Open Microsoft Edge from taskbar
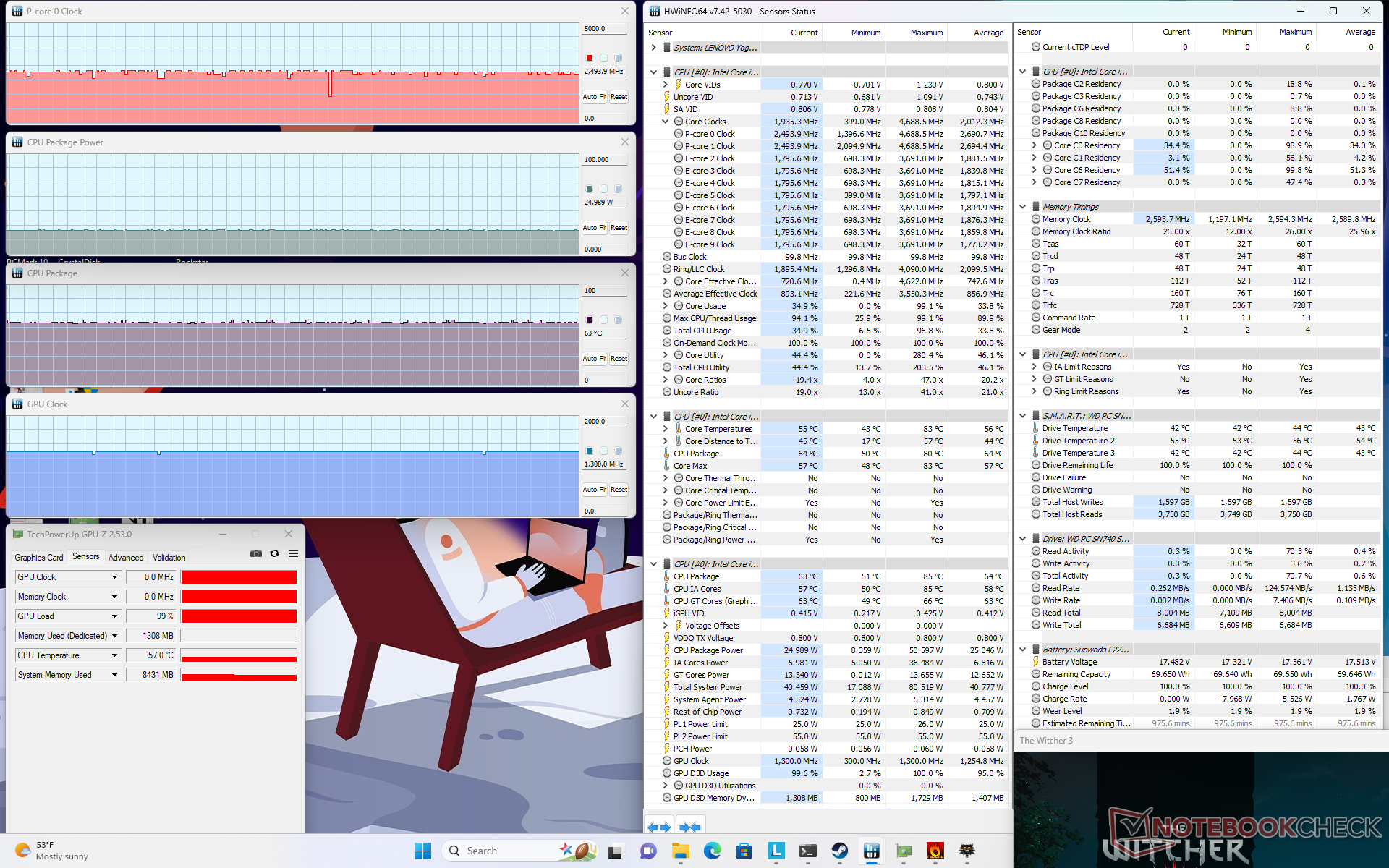 tap(713, 851)
